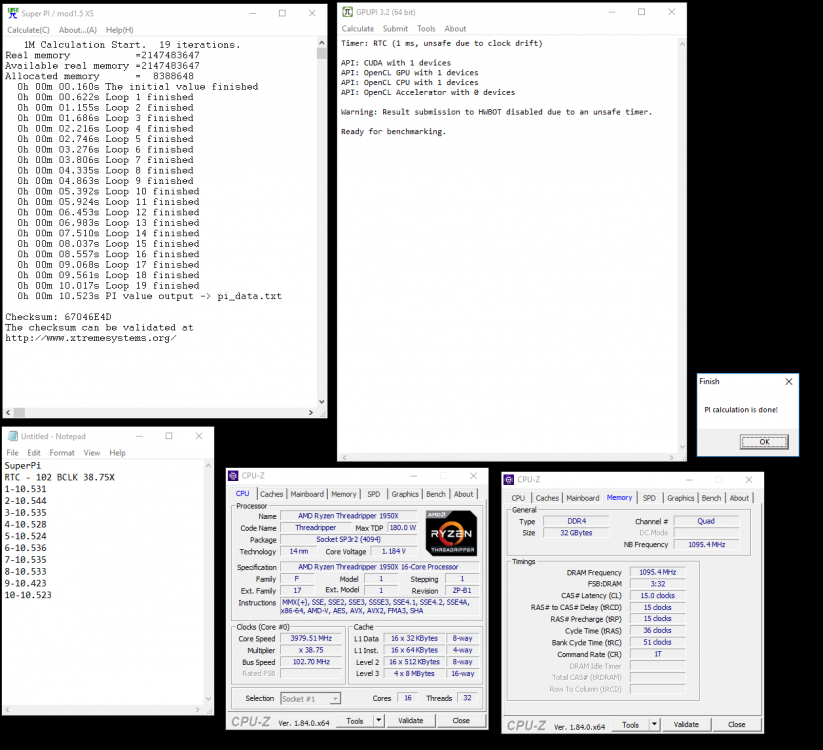Open the File menu in Notepad
This screenshot has height=750, width=823.
(x=13, y=453)
